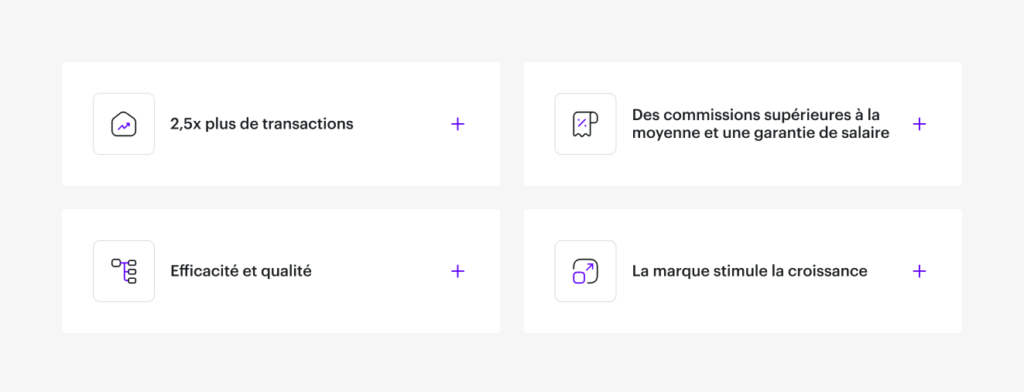The image size is (1024, 392).
Task: Expand the commissions card with its plus sign
Action: pos(920,124)
